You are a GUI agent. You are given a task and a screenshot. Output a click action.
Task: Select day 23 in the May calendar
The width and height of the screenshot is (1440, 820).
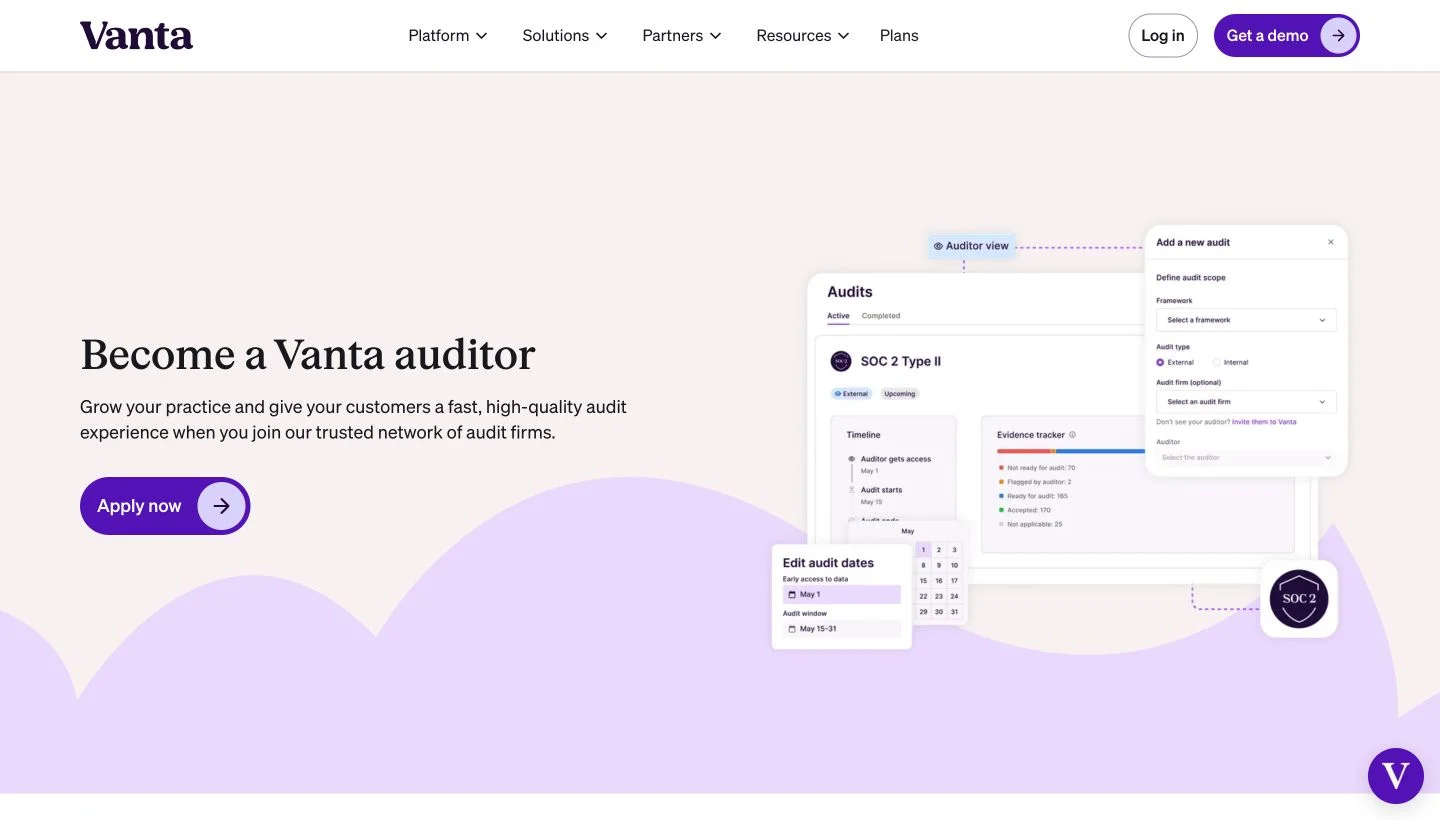(939, 596)
